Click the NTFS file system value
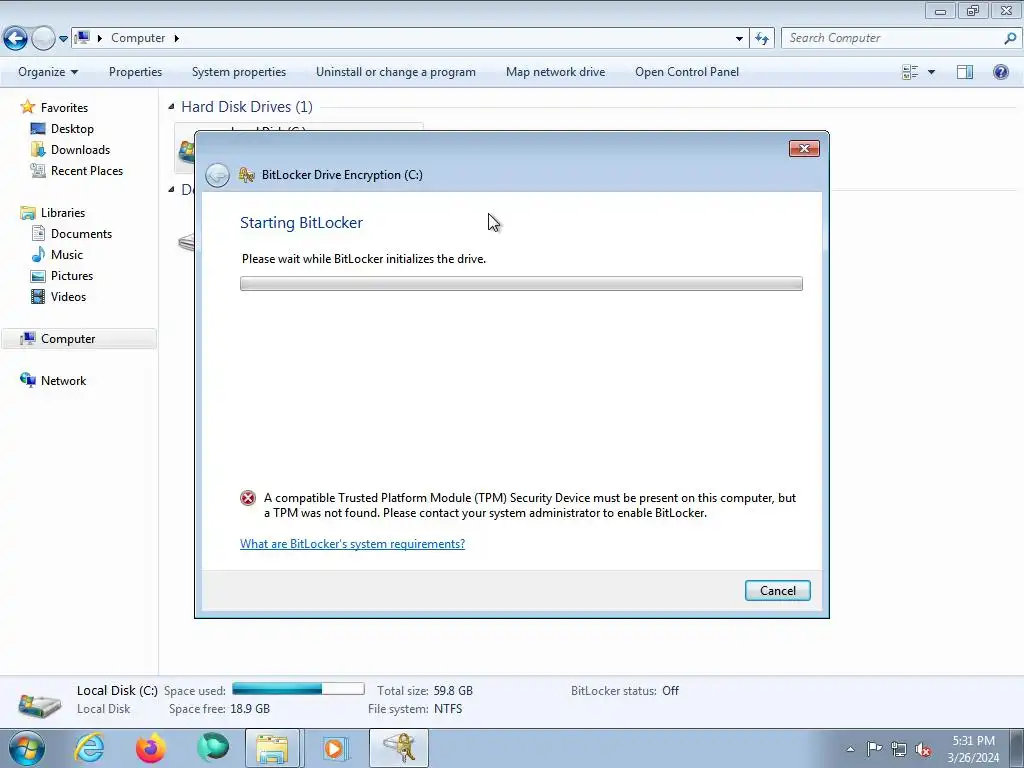 447,709
